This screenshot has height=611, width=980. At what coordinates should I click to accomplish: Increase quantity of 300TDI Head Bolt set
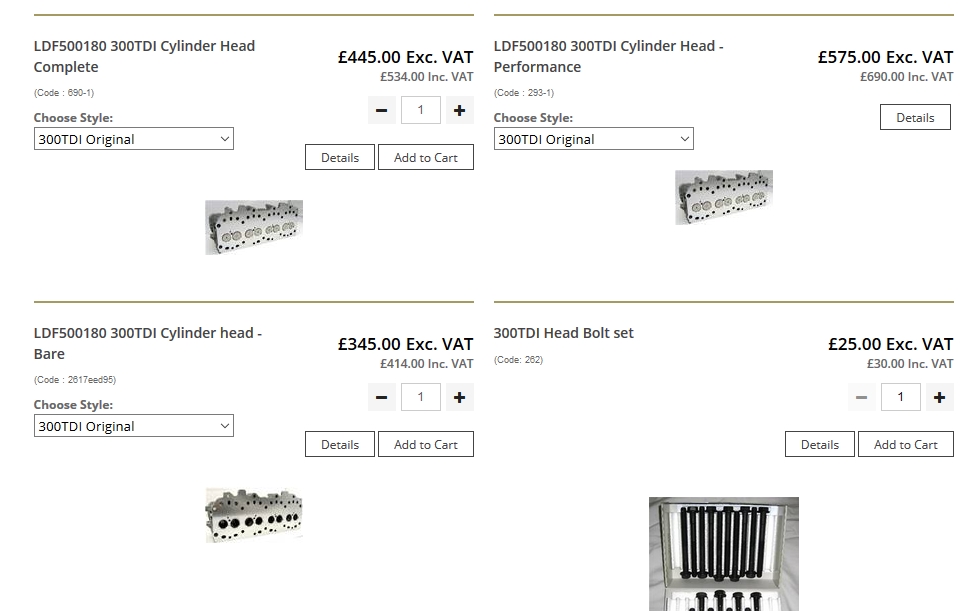click(939, 397)
